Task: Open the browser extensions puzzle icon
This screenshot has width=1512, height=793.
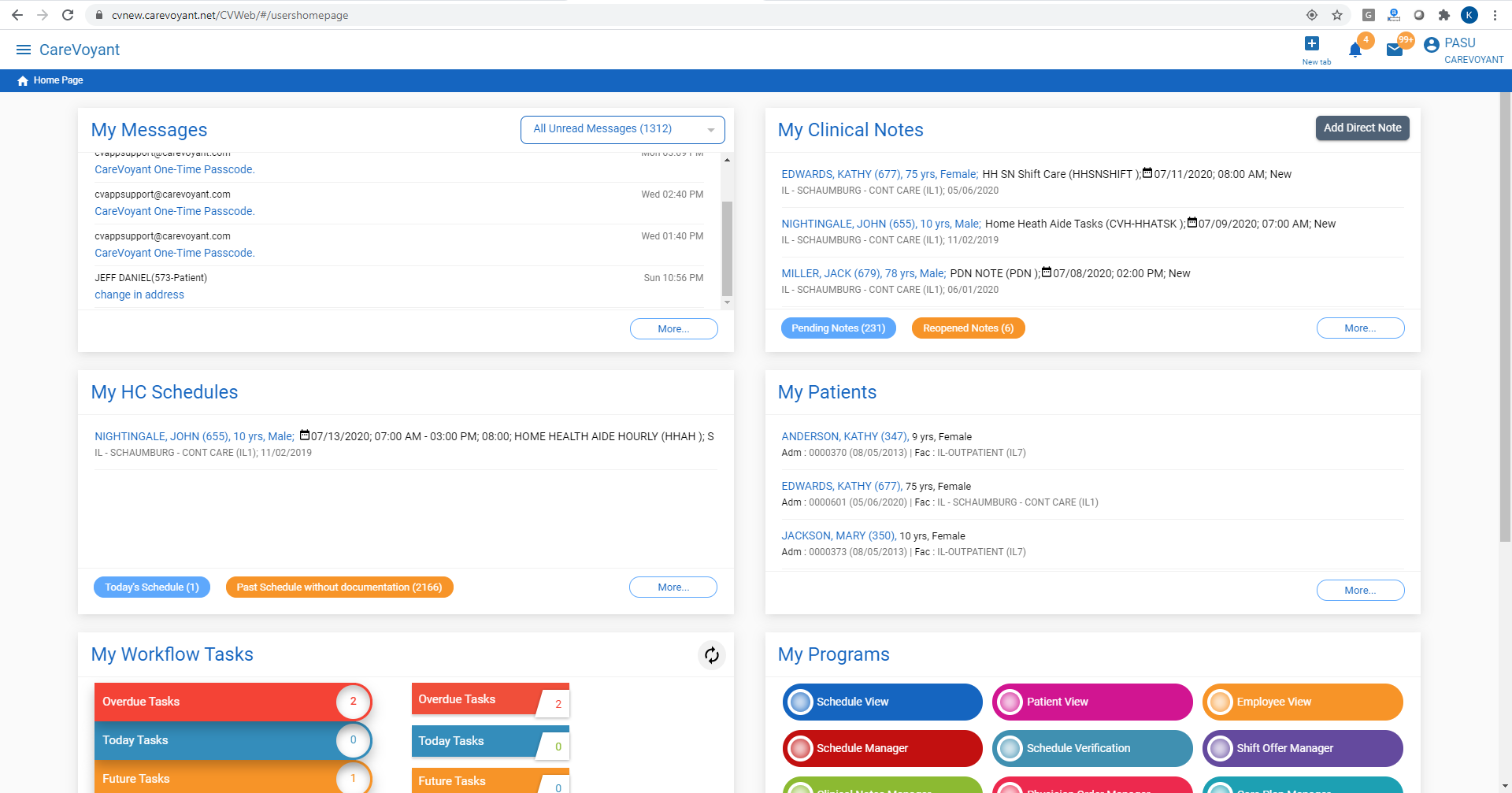Action: pos(1444,15)
